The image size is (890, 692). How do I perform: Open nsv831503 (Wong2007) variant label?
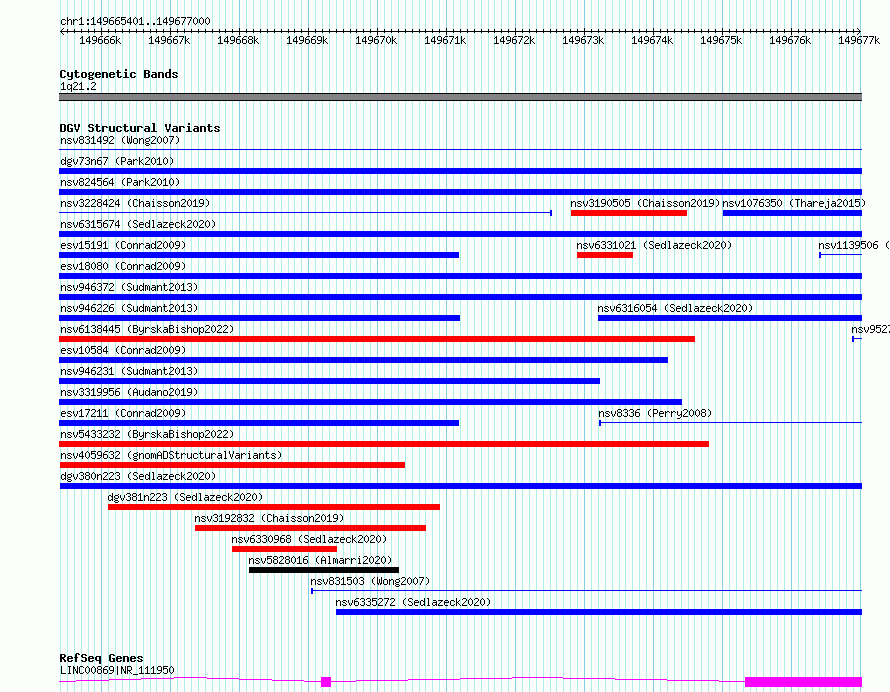[x=370, y=581]
